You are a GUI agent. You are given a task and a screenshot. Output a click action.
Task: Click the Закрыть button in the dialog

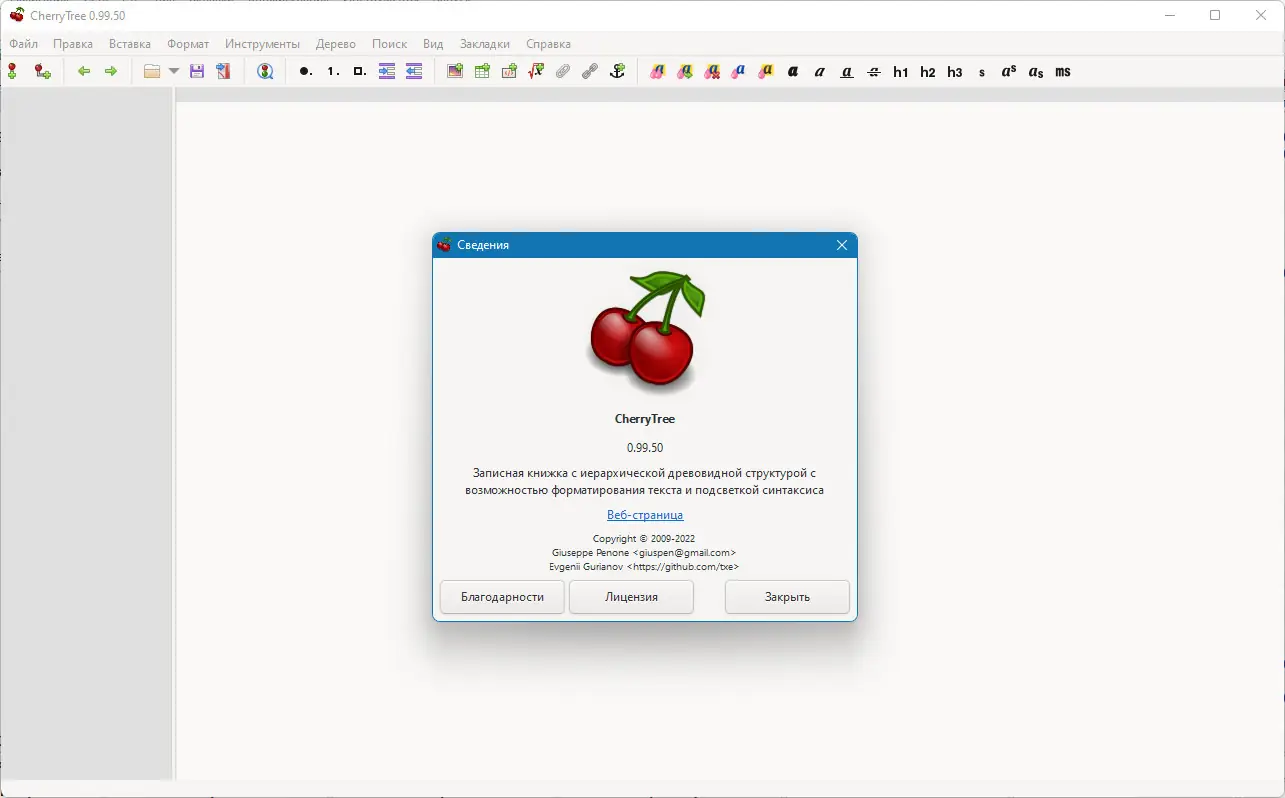[x=787, y=597]
